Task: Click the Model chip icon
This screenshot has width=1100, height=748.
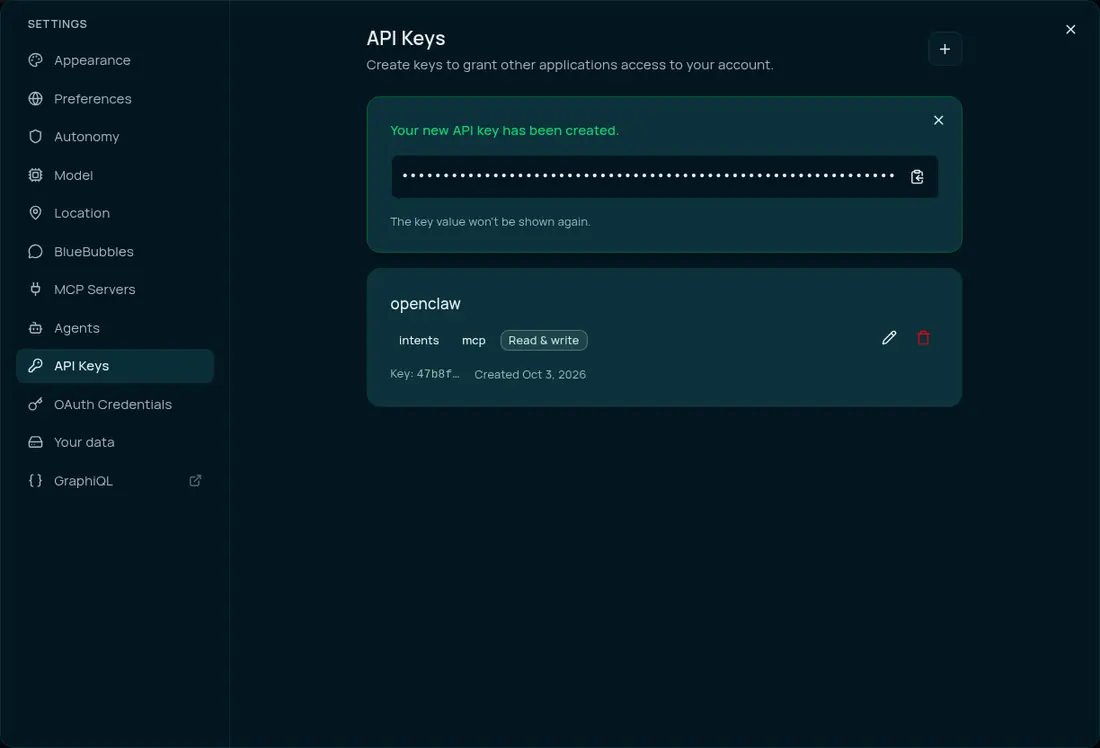Action: (35, 175)
